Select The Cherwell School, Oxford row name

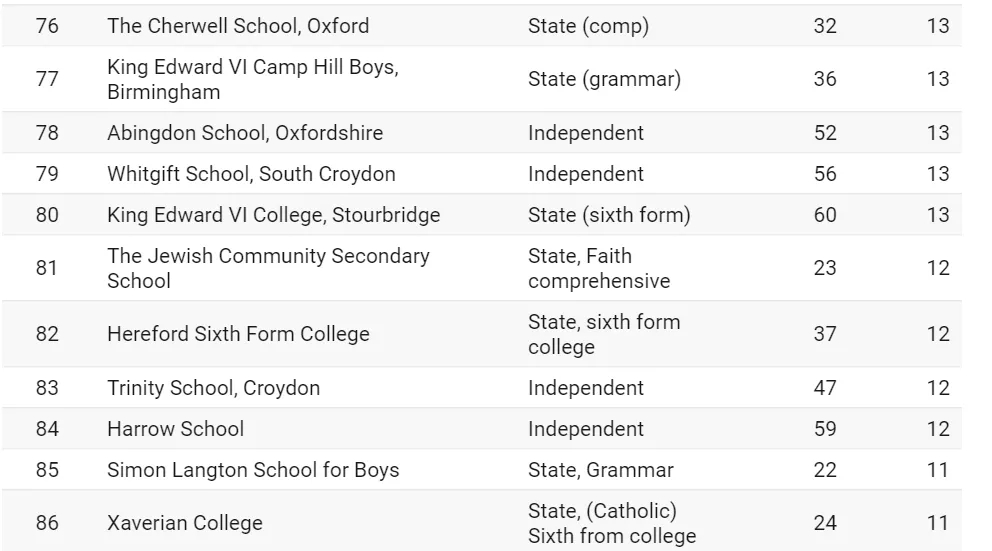pos(238,26)
